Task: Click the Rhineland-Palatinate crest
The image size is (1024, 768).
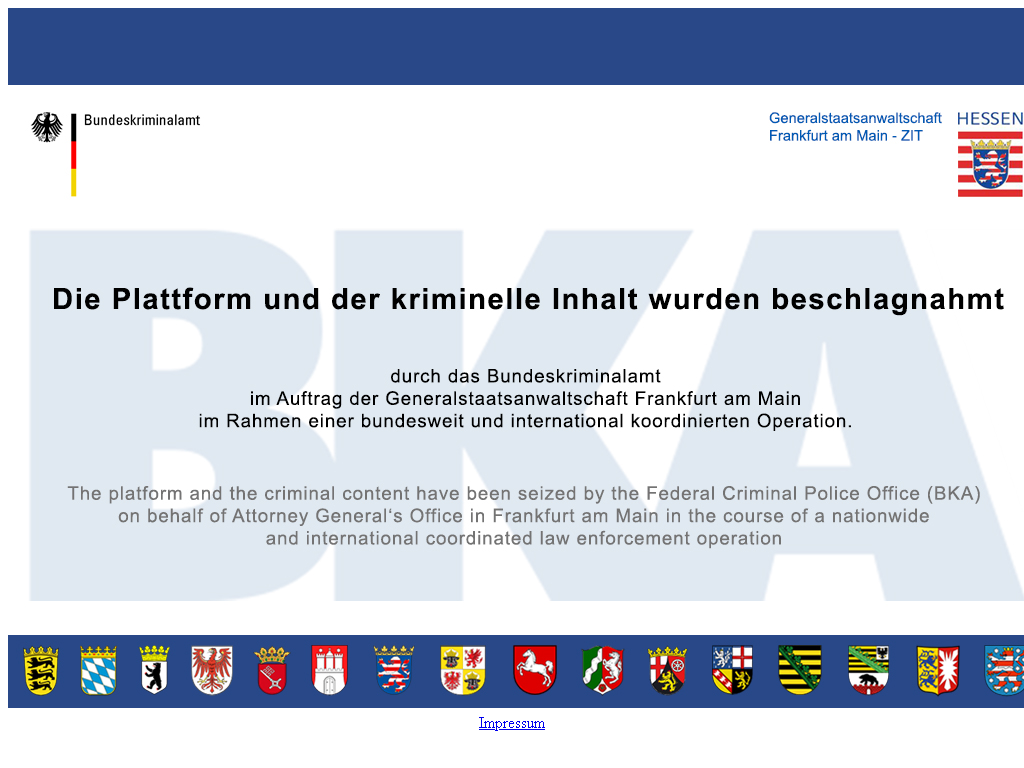Action: tap(667, 670)
